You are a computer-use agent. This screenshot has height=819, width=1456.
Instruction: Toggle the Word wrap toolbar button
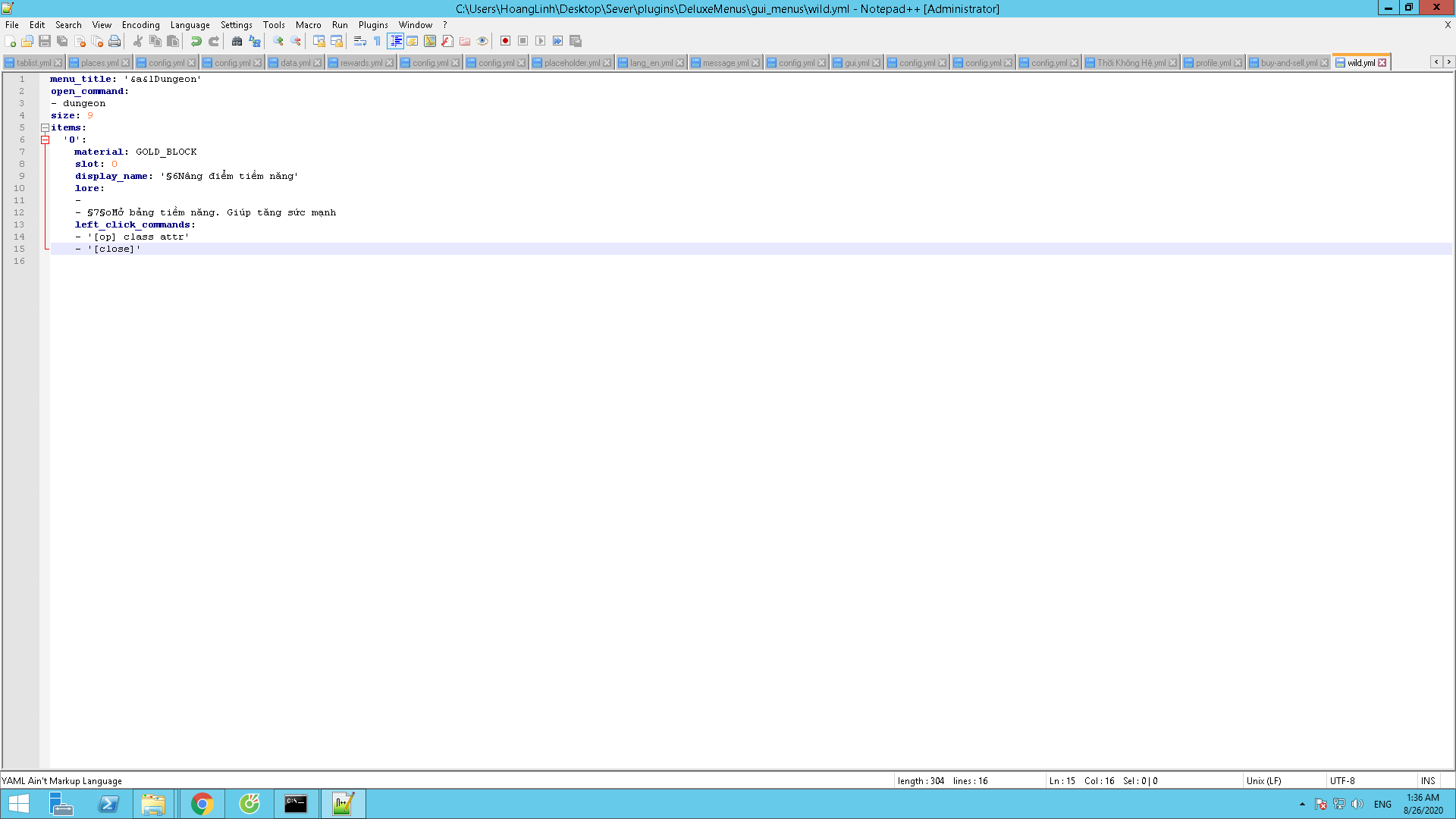click(x=360, y=41)
